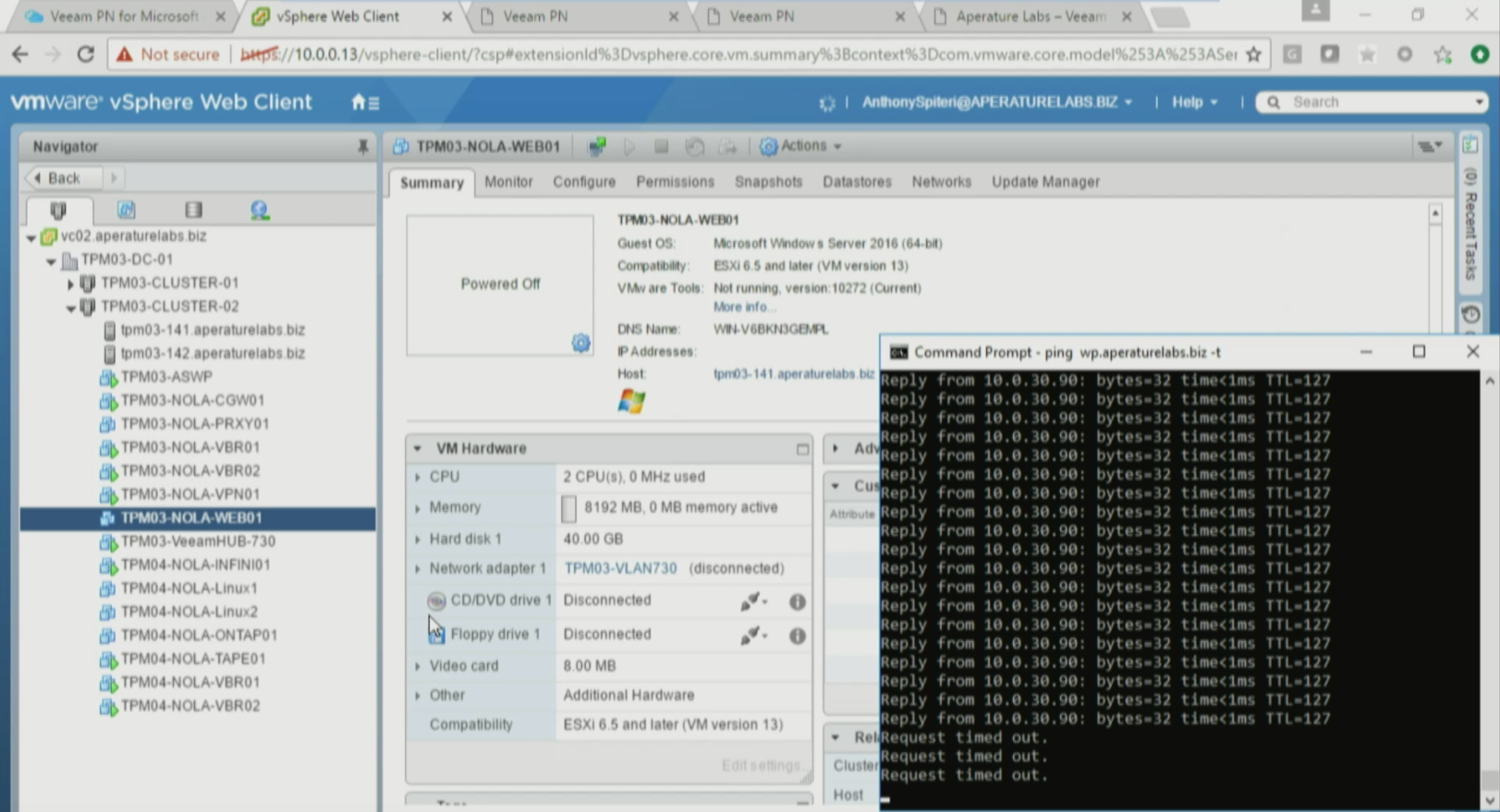The width and height of the screenshot is (1500, 812).
Task: Select Hosts and Clusters navigator view icon
Action: click(x=58, y=211)
